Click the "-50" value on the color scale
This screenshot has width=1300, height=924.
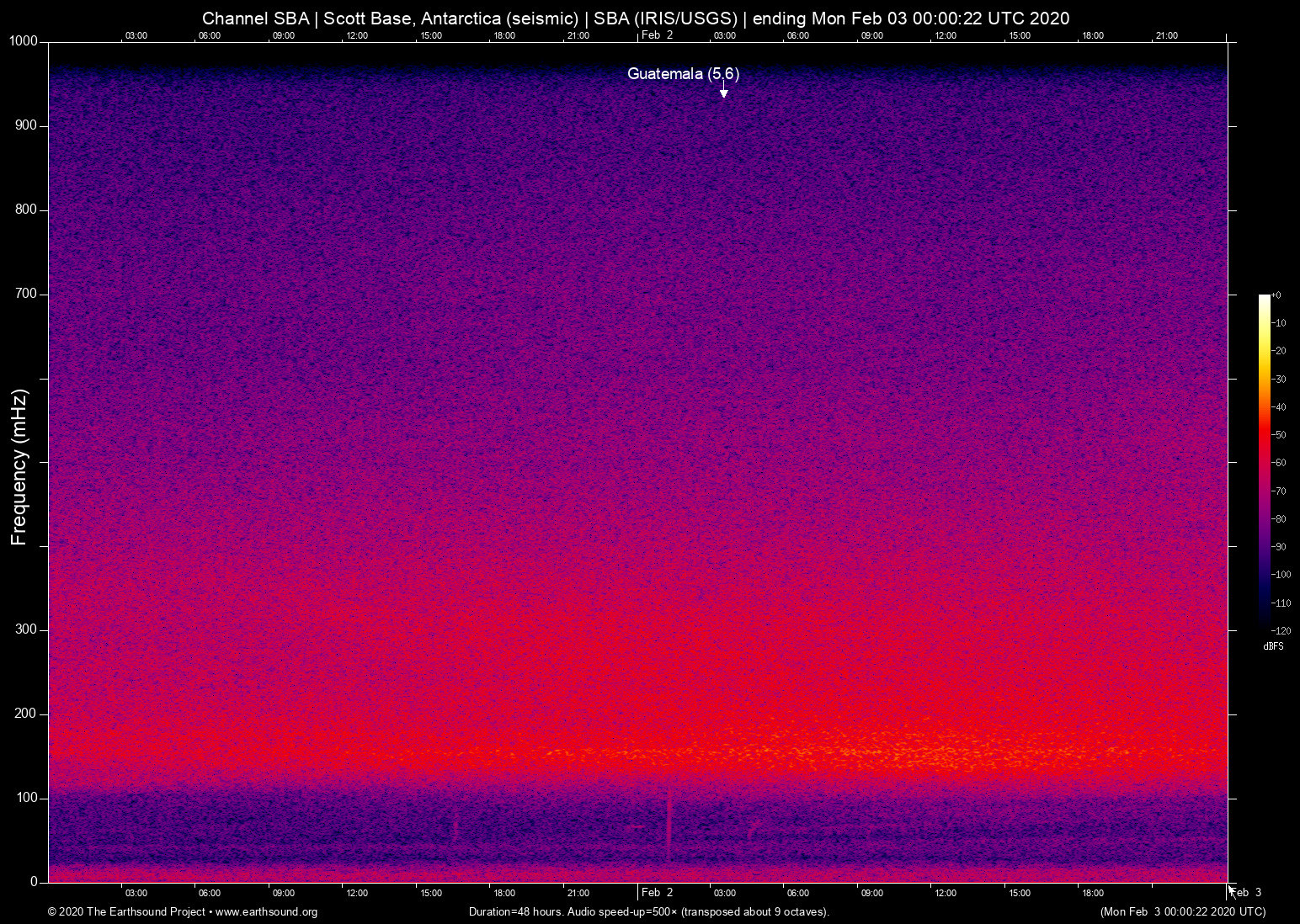pyautogui.click(x=1278, y=435)
